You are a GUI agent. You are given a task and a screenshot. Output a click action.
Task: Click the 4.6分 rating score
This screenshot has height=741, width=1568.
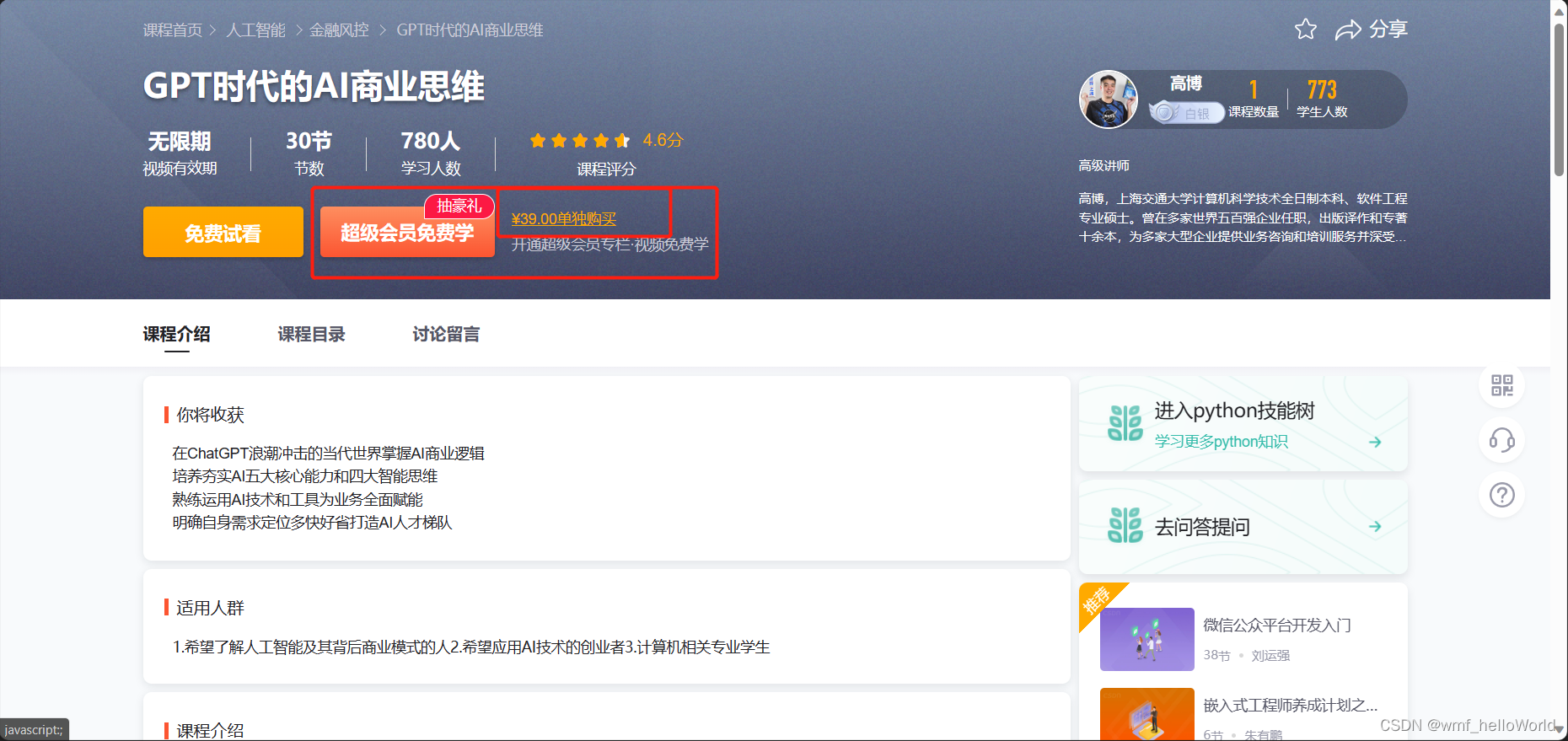tap(663, 140)
